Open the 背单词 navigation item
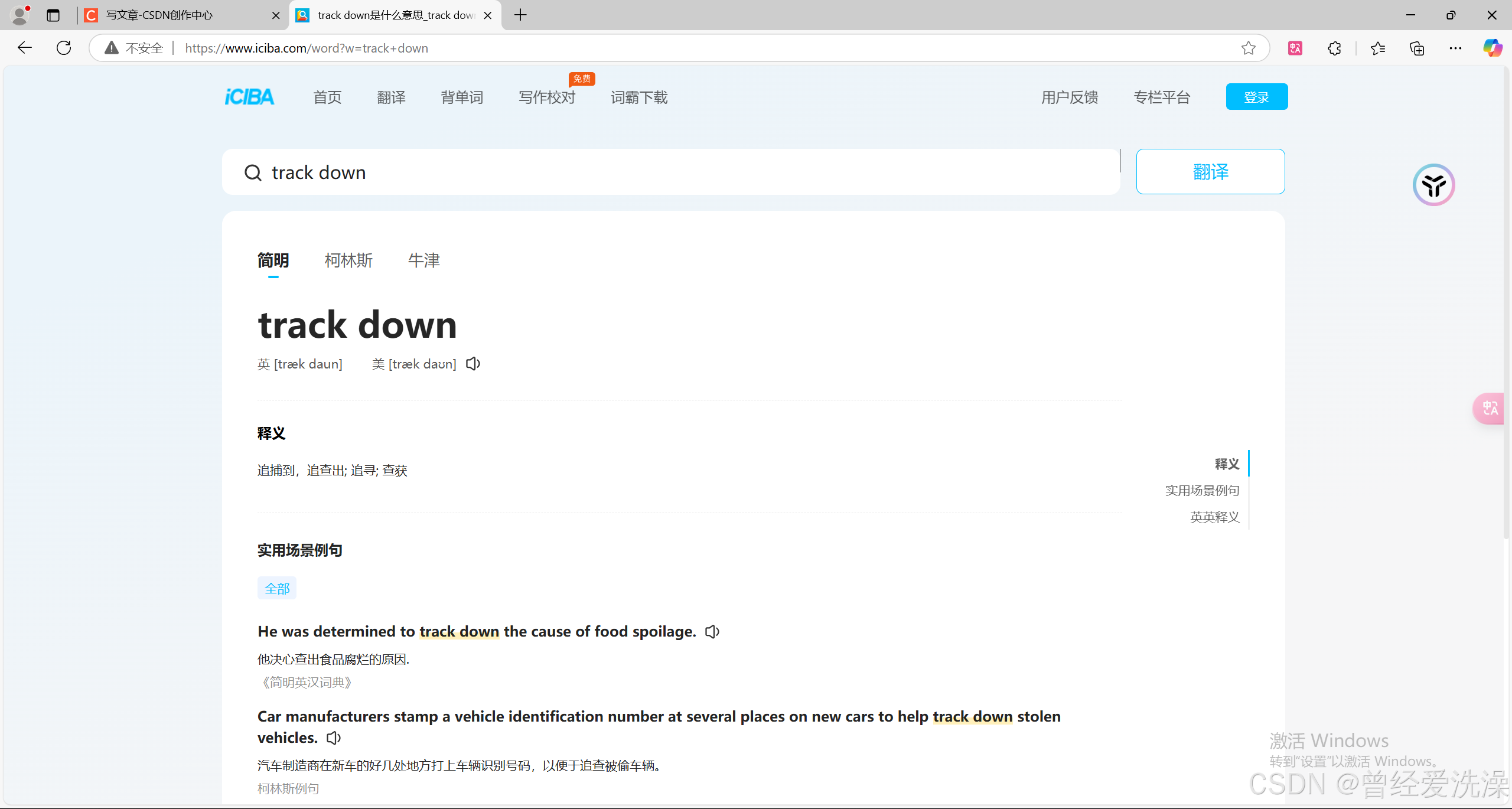 click(462, 97)
